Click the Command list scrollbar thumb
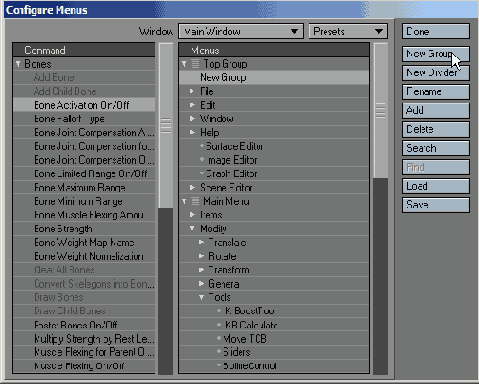This screenshot has height=384, width=479. [x=166, y=126]
